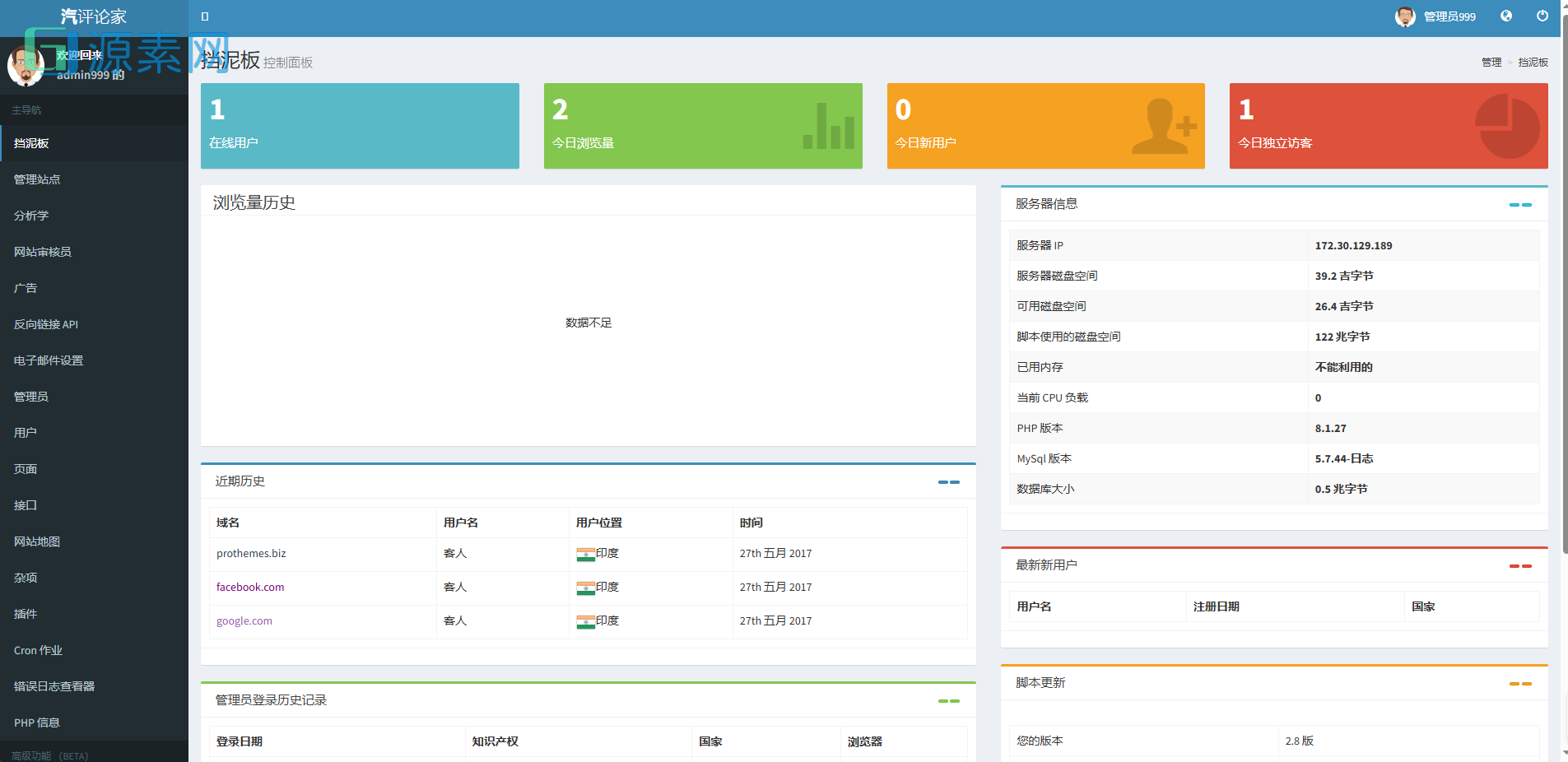Open the 在线用户 stat panel
1568x762 pixels.
[x=360, y=125]
